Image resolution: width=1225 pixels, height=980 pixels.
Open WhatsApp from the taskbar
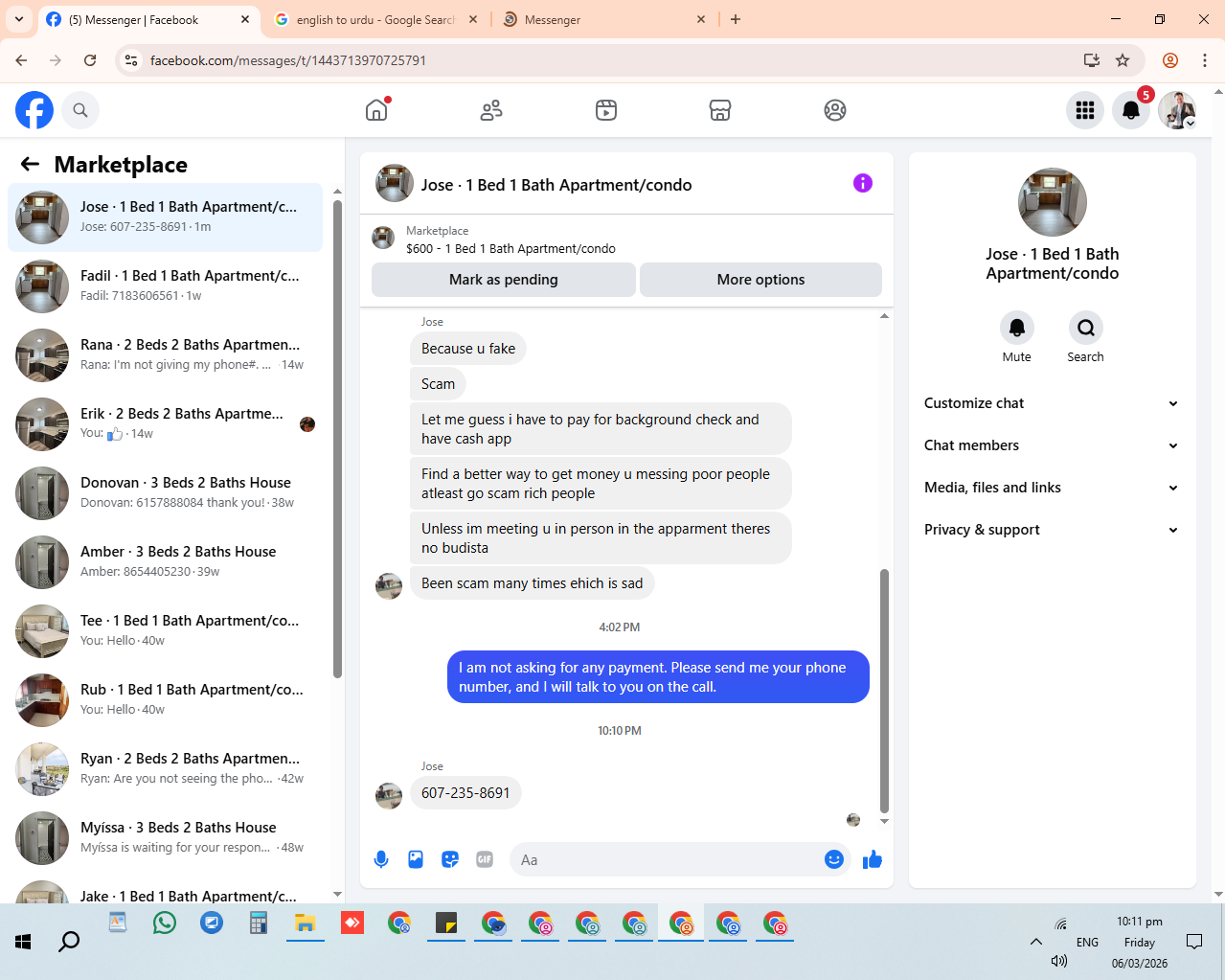165,923
